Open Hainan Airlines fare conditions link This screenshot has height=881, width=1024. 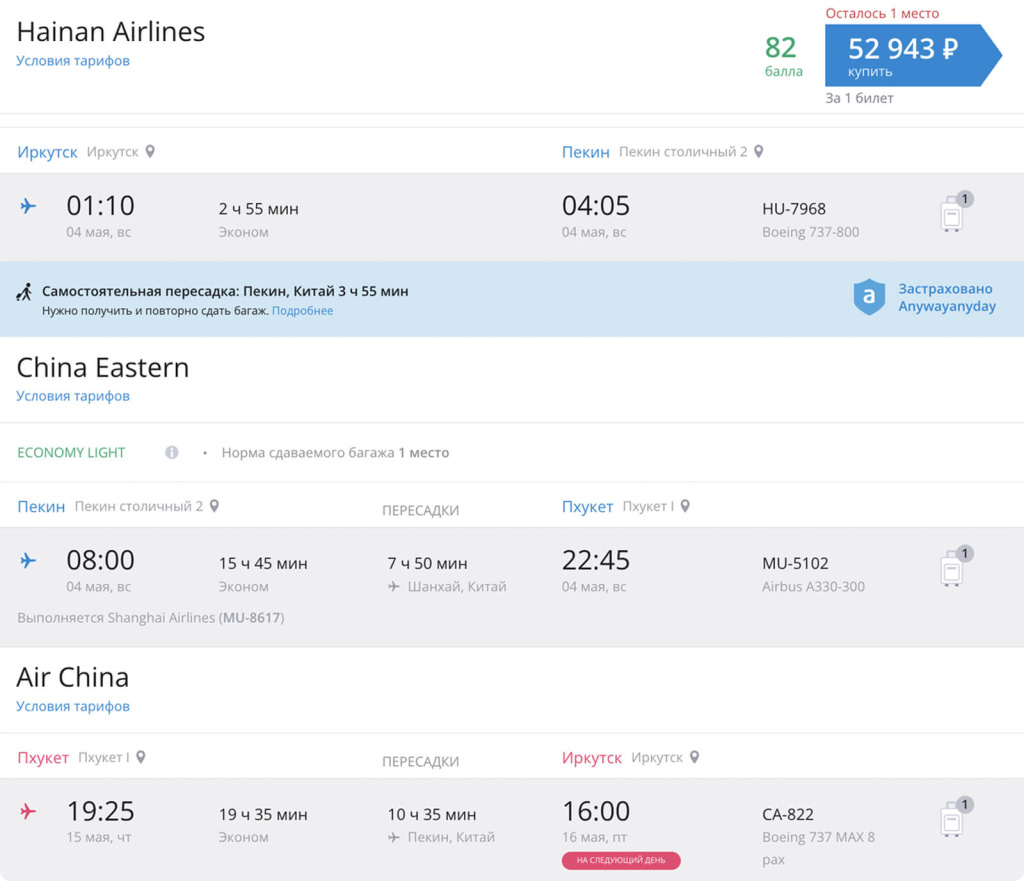coord(73,61)
